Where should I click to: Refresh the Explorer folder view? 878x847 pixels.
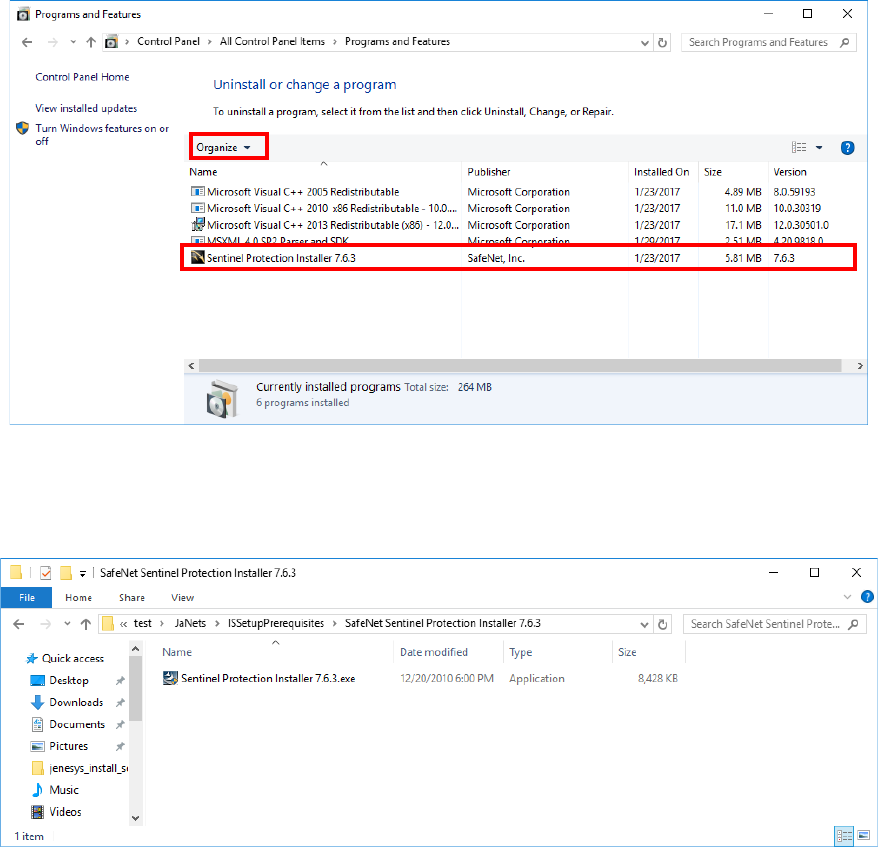coord(662,624)
